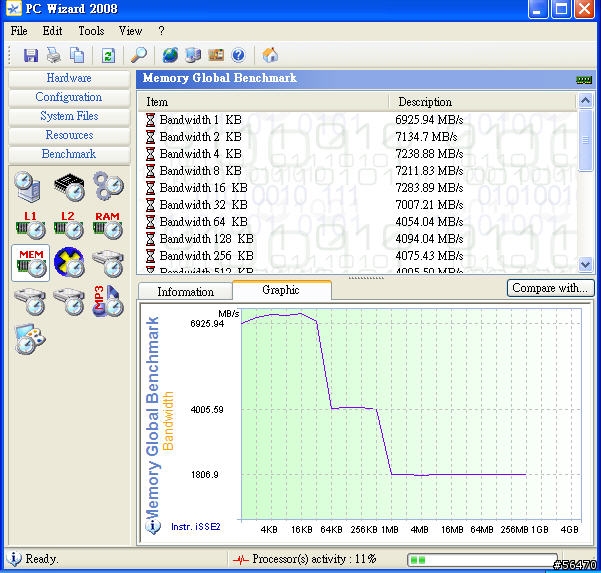Click the Save toolbar icon
The height and width of the screenshot is (573, 601).
[31, 55]
